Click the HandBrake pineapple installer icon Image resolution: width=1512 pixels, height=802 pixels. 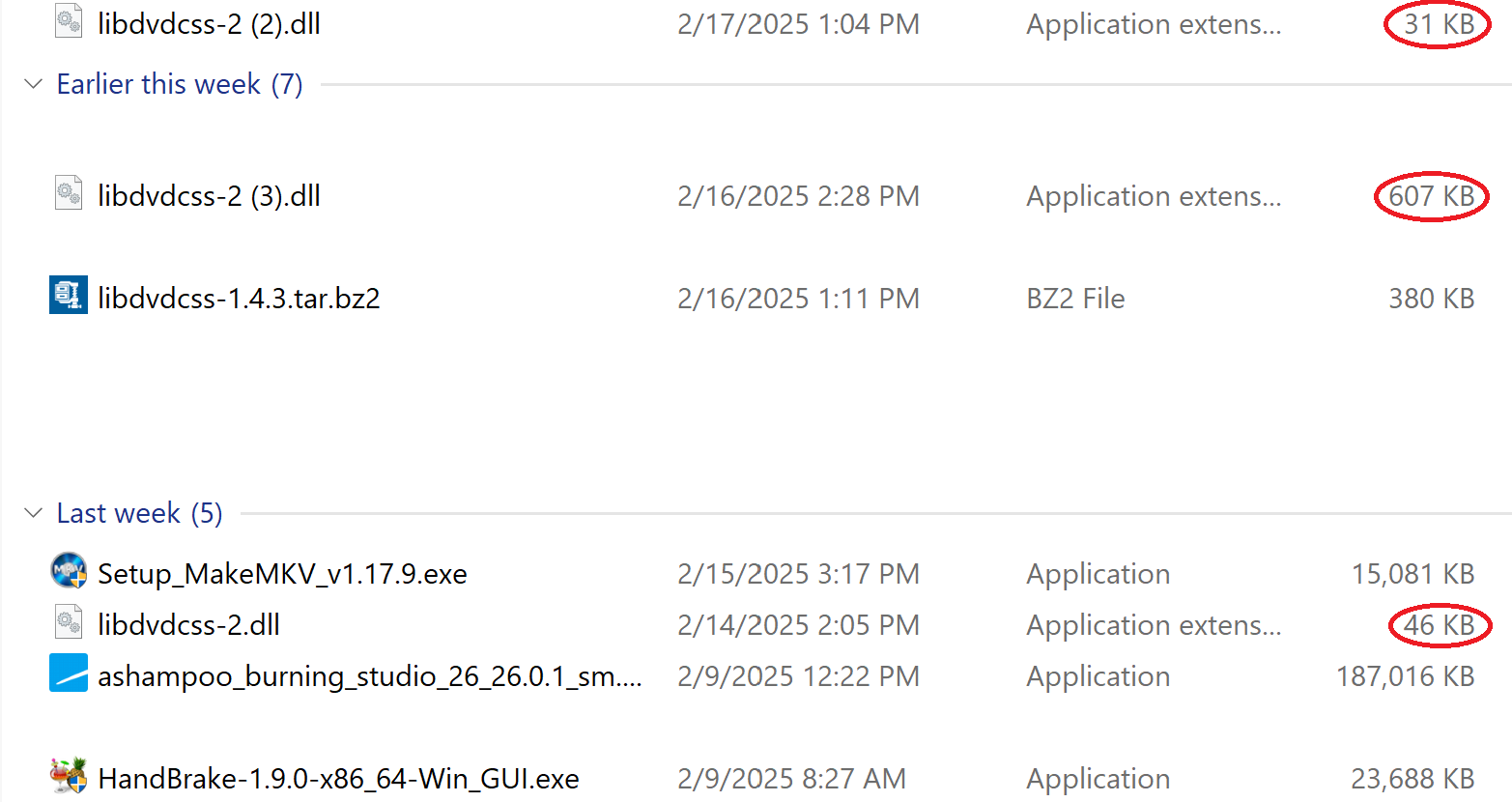click(69, 776)
